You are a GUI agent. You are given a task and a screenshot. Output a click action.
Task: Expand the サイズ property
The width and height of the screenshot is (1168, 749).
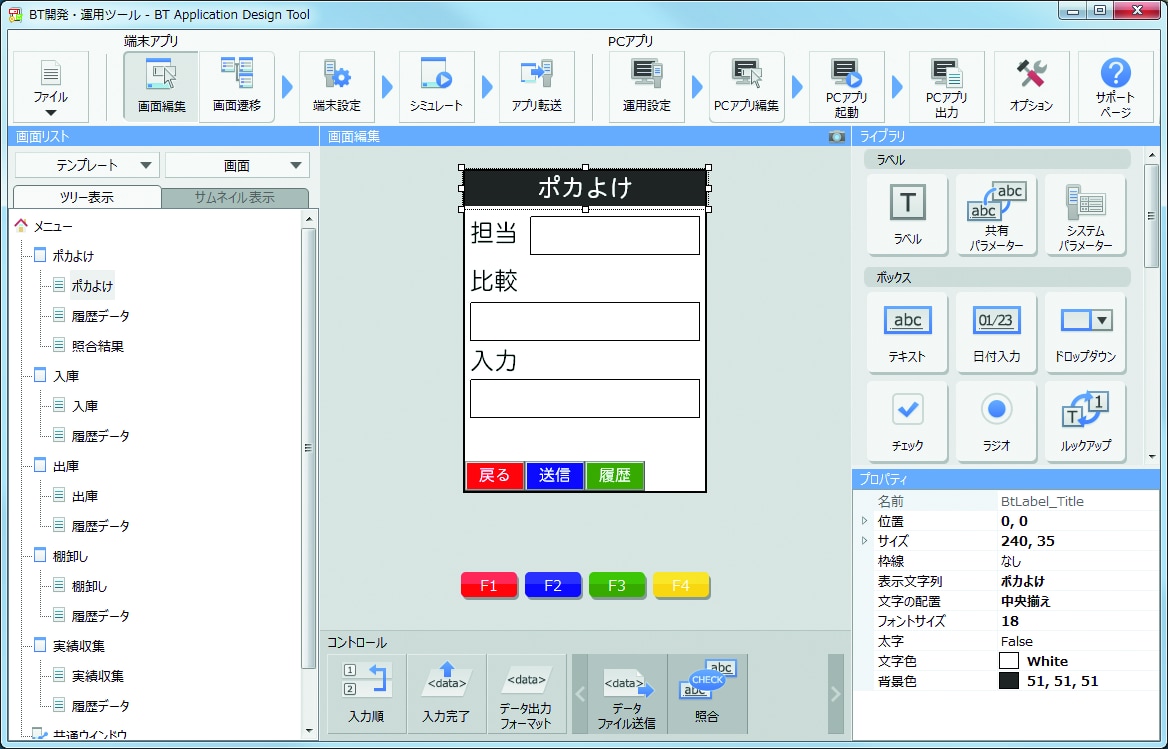[x=864, y=541]
